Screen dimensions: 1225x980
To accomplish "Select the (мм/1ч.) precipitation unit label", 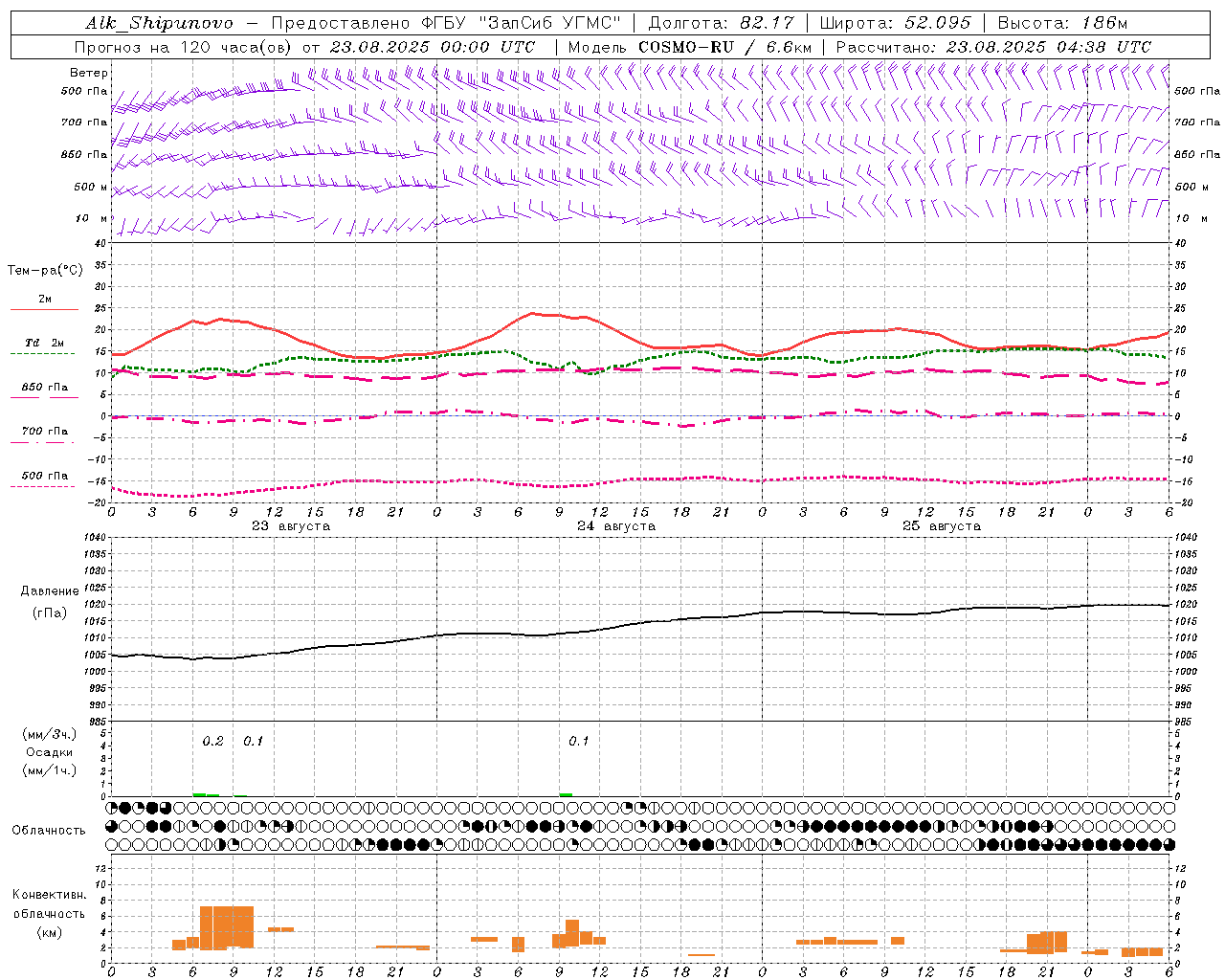I will [49, 770].
